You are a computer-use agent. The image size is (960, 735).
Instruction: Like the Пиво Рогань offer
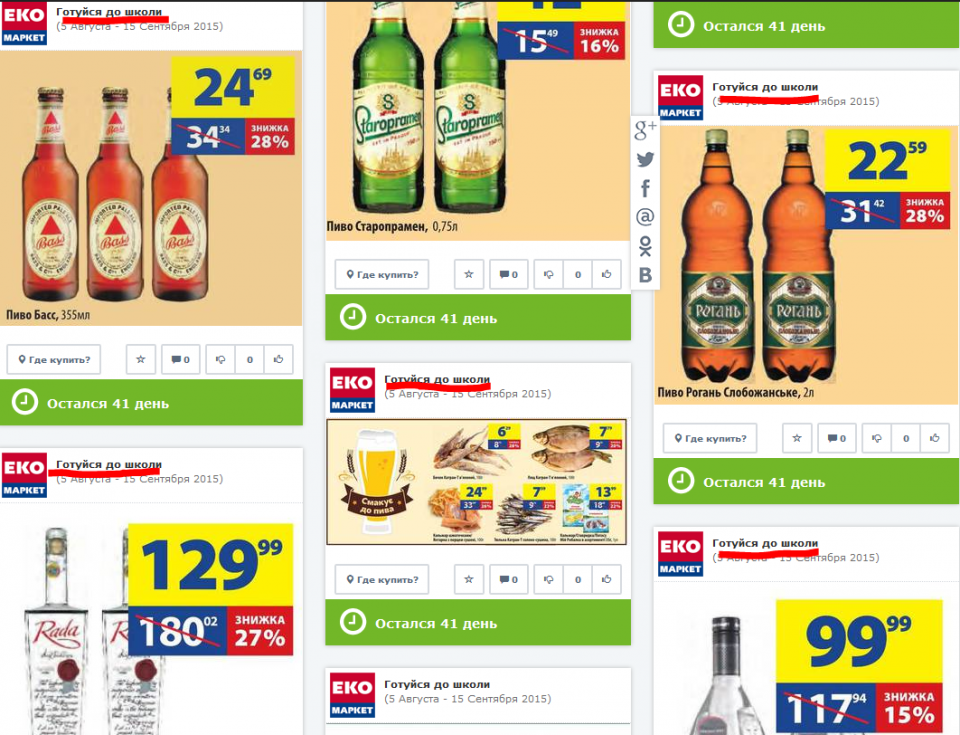tap(934, 438)
